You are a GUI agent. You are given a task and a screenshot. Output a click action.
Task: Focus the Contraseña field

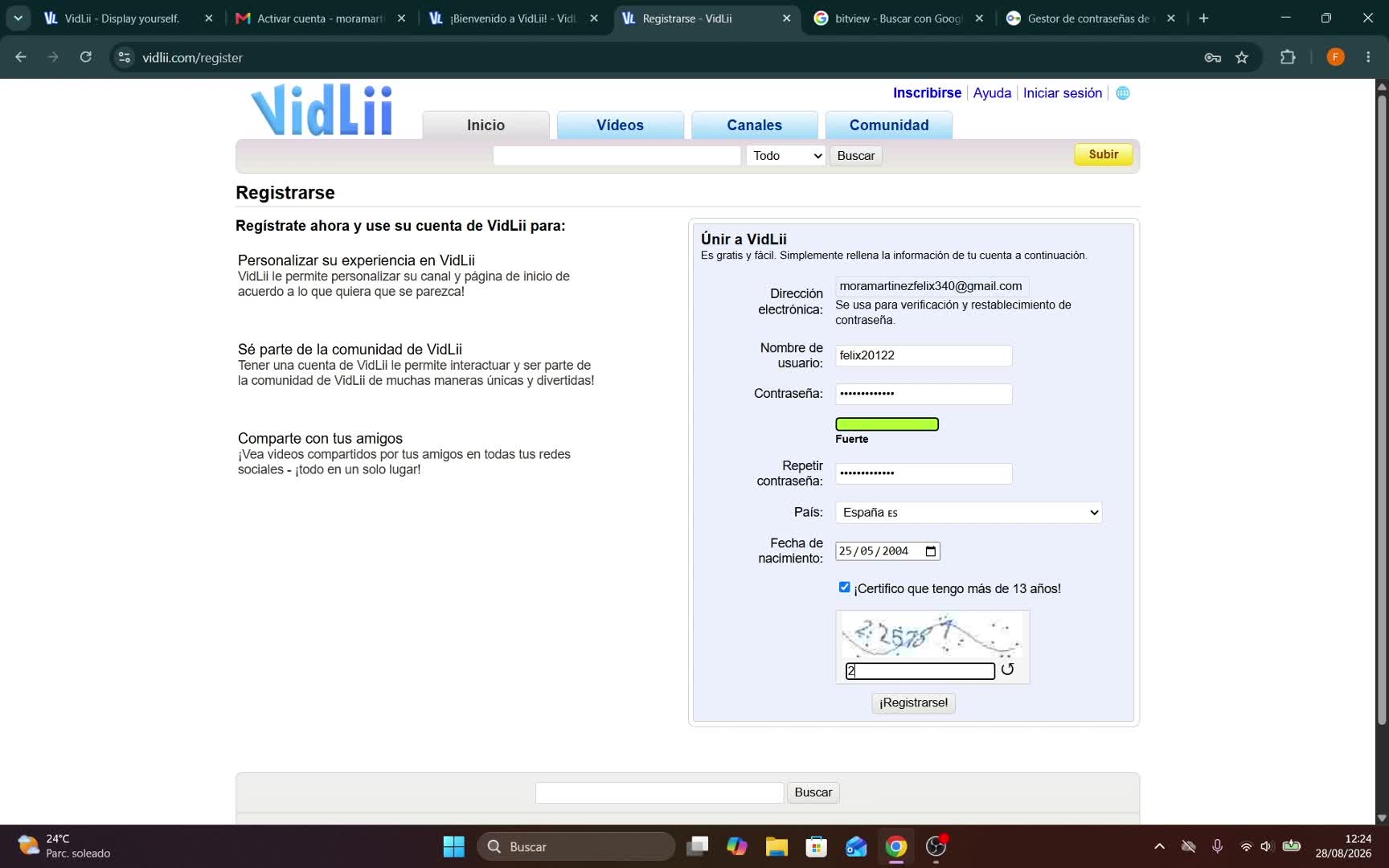tap(923, 394)
